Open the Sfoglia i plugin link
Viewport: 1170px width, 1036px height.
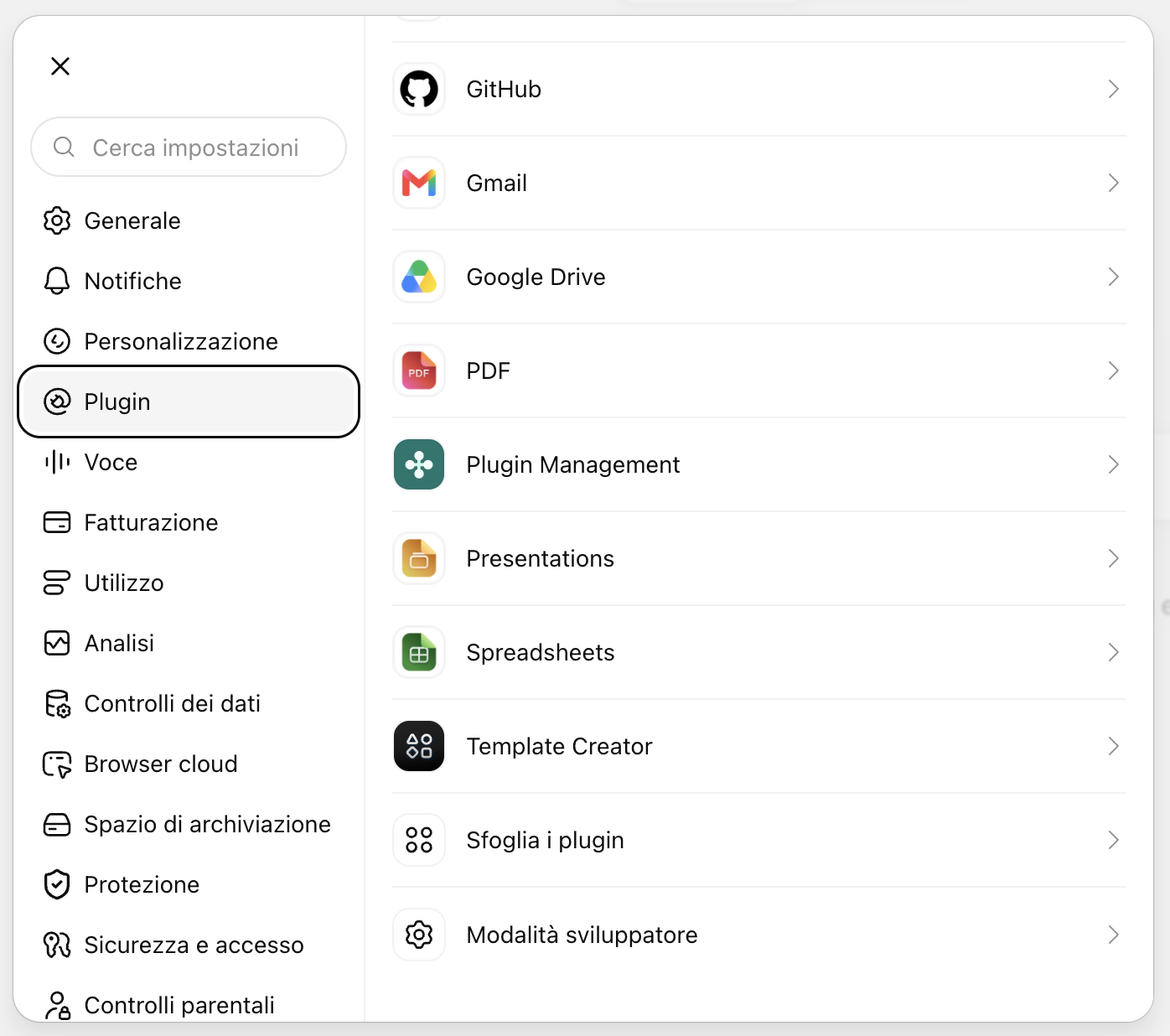[x=759, y=840]
